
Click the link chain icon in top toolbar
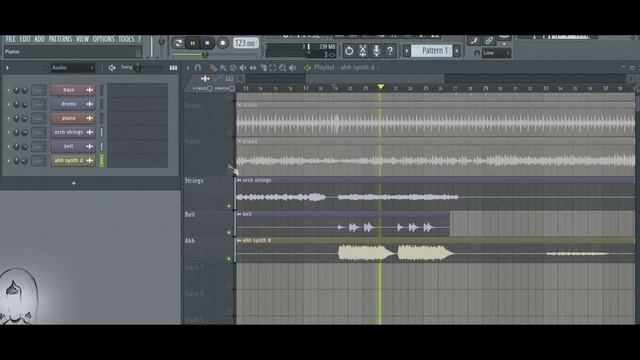coord(489,40)
